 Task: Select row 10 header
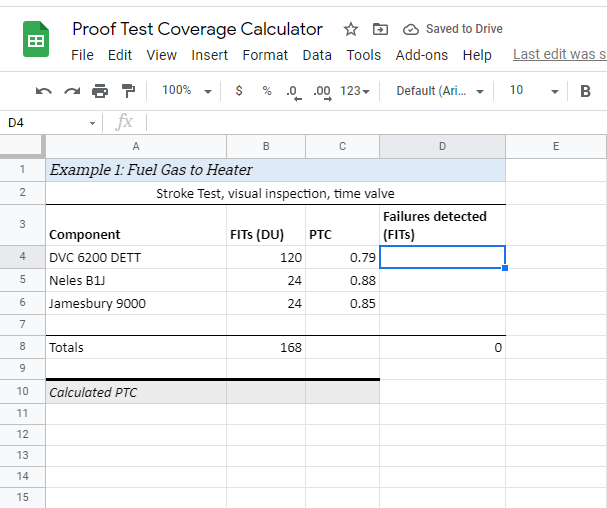click(x=22, y=391)
